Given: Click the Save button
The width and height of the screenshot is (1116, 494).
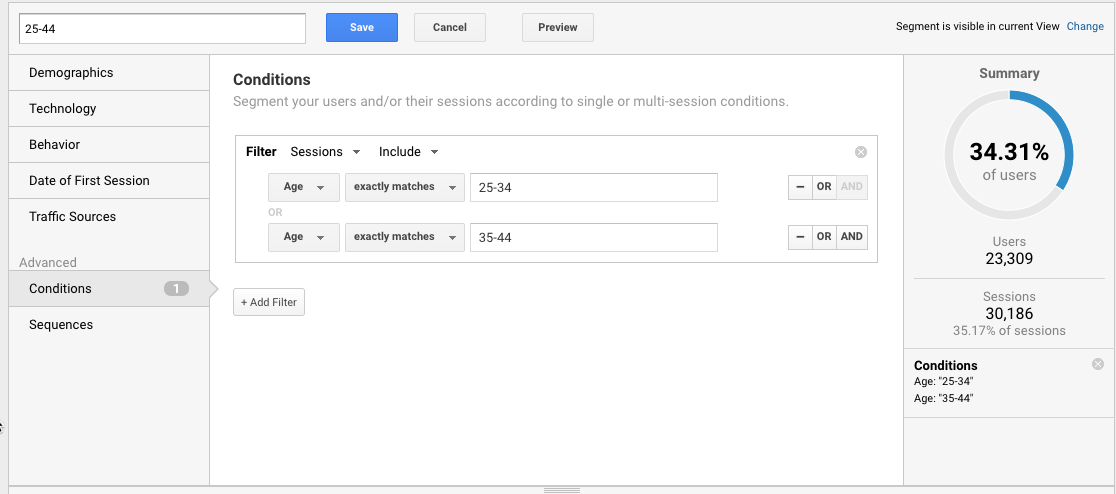Looking at the screenshot, I should click(362, 27).
